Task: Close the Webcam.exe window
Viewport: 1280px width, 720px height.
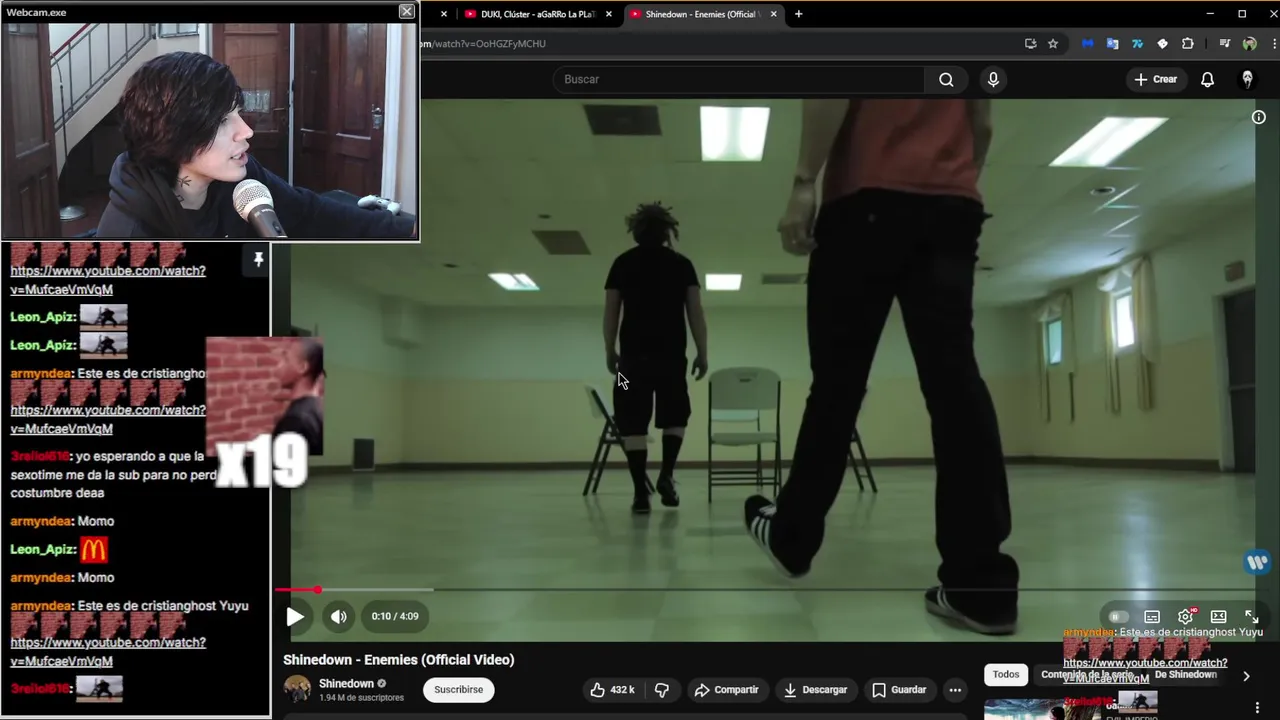Action: [406, 11]
